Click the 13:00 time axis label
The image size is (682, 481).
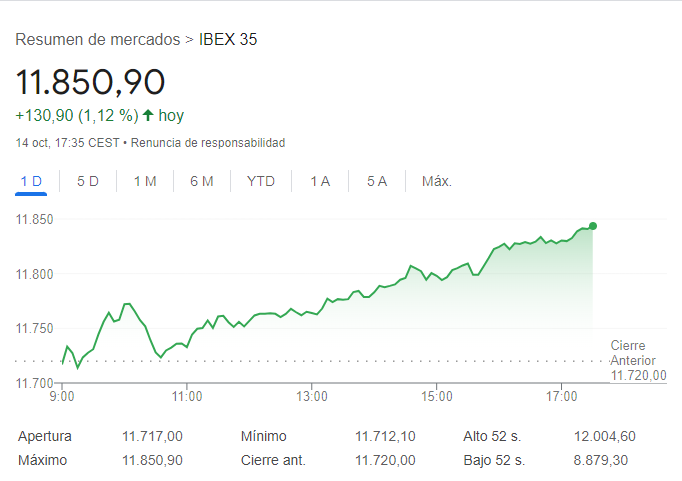tap(312, 397)
